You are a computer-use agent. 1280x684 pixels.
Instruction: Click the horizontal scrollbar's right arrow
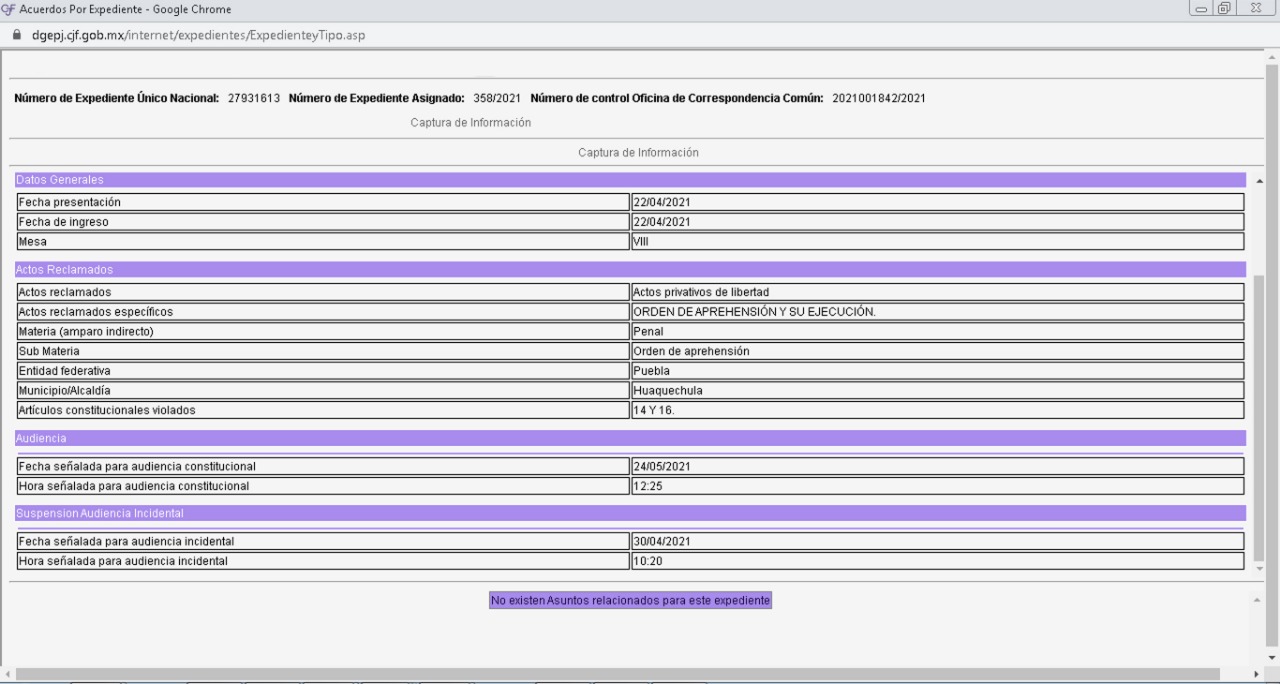1258,674
